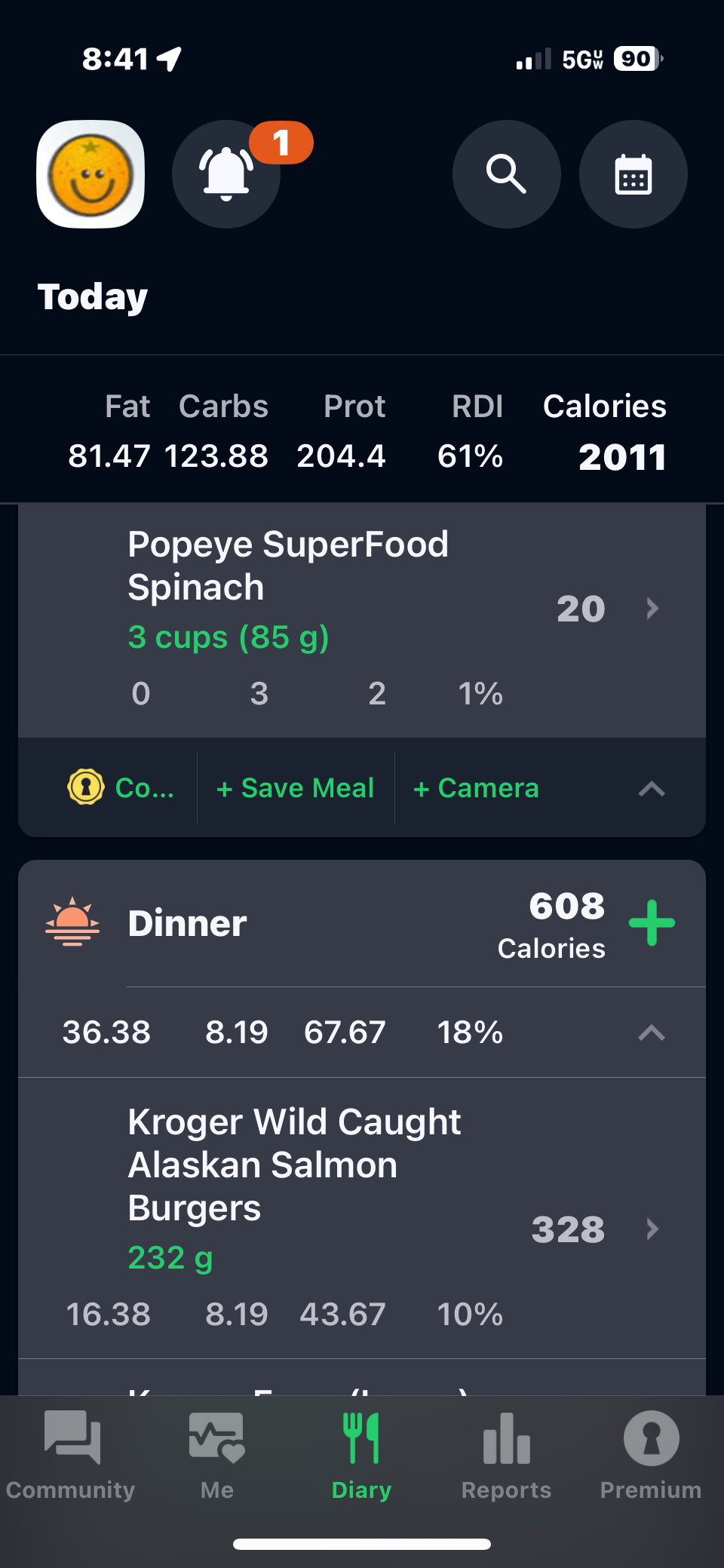
Task: Tap green plus to add Dinner food
Action: 652,922
